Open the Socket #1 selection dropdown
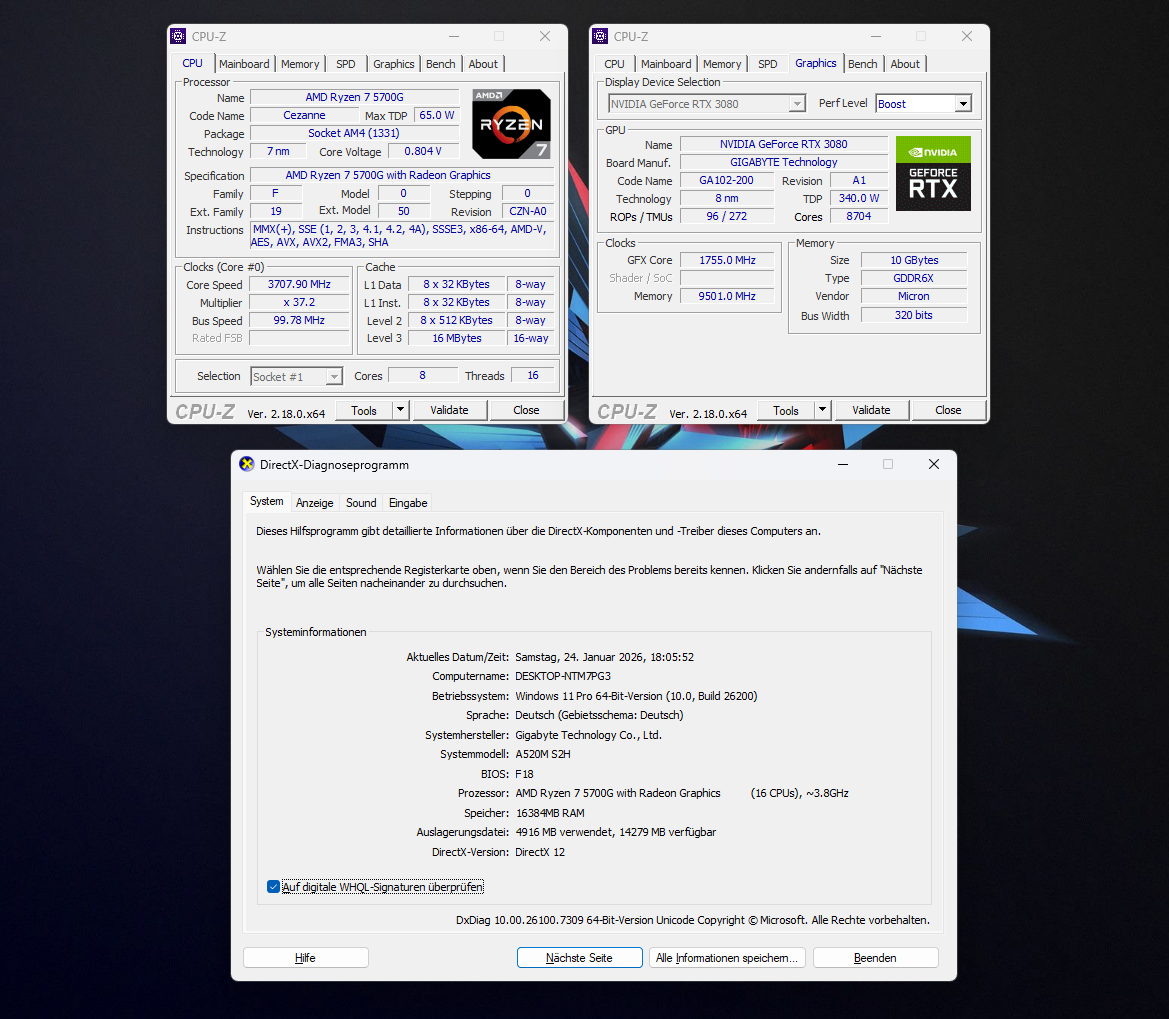This screenshot has width=1169, height=1019. pos(297,376)
